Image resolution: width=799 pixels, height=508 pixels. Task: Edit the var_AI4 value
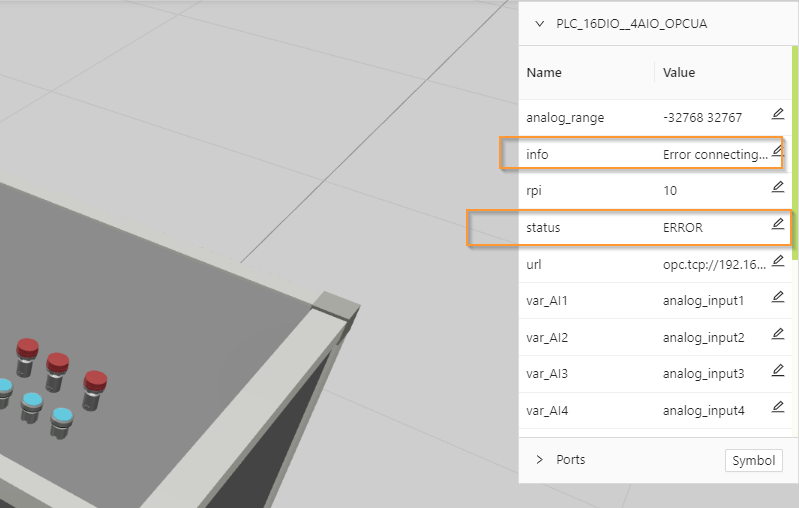(778, 407)
